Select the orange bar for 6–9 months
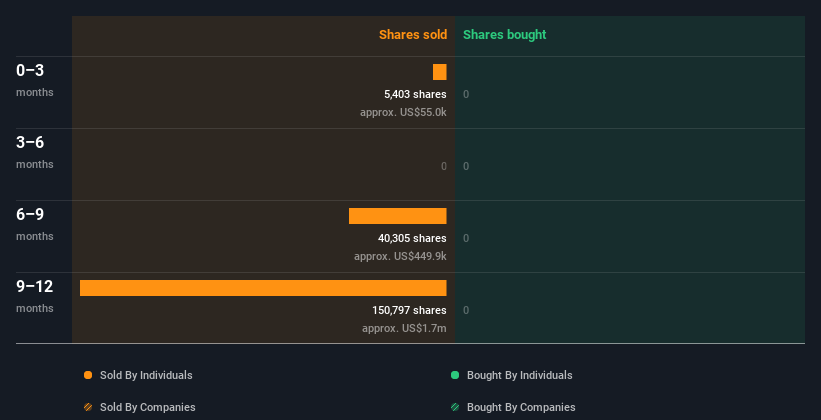Viewport: 821px width, 420px height. click(x=398, y=216)
